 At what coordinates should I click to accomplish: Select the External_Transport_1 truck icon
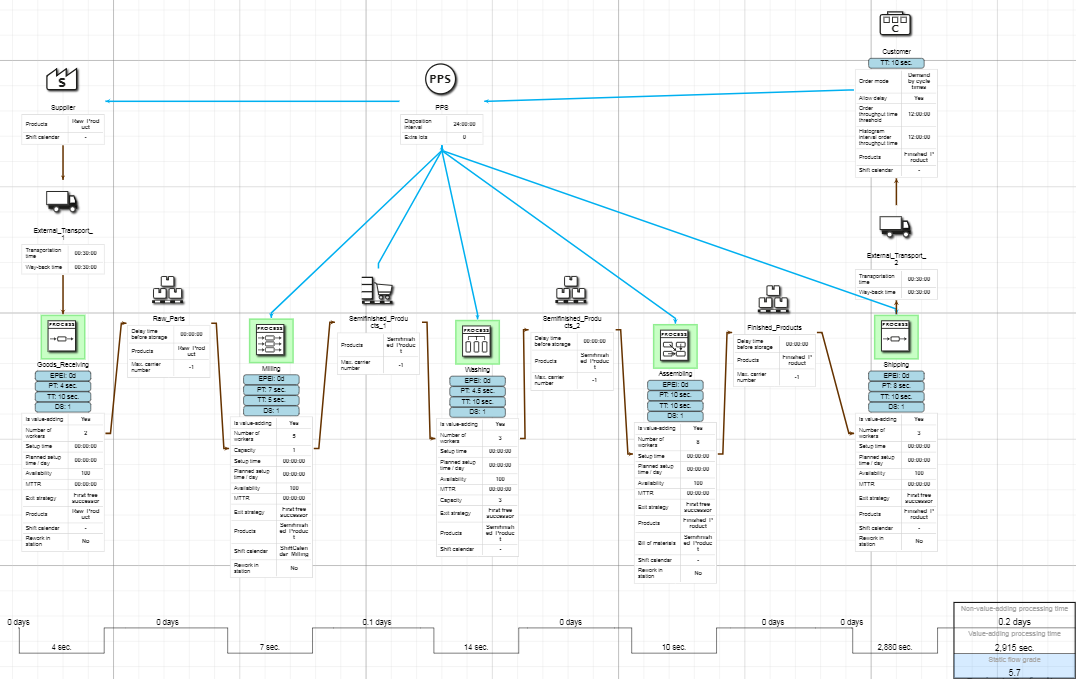[62, 201]
